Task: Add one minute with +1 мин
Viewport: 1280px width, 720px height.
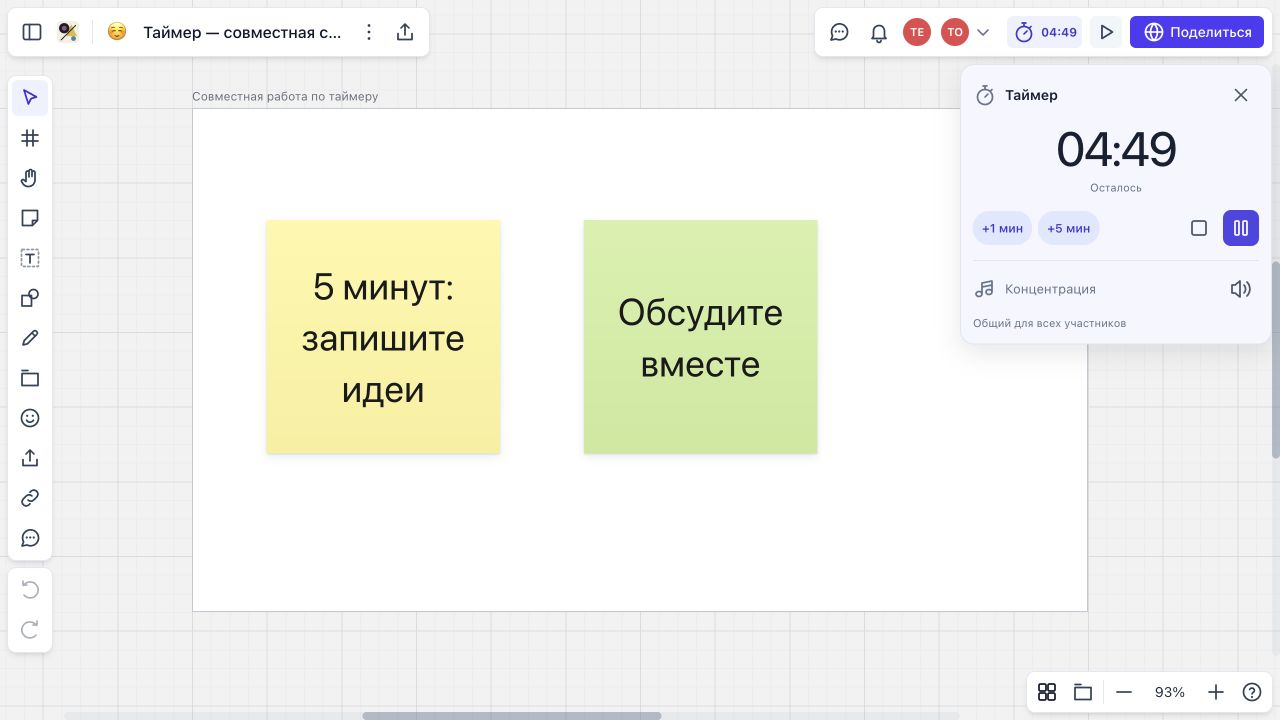Action: [x=1002, y=228]
